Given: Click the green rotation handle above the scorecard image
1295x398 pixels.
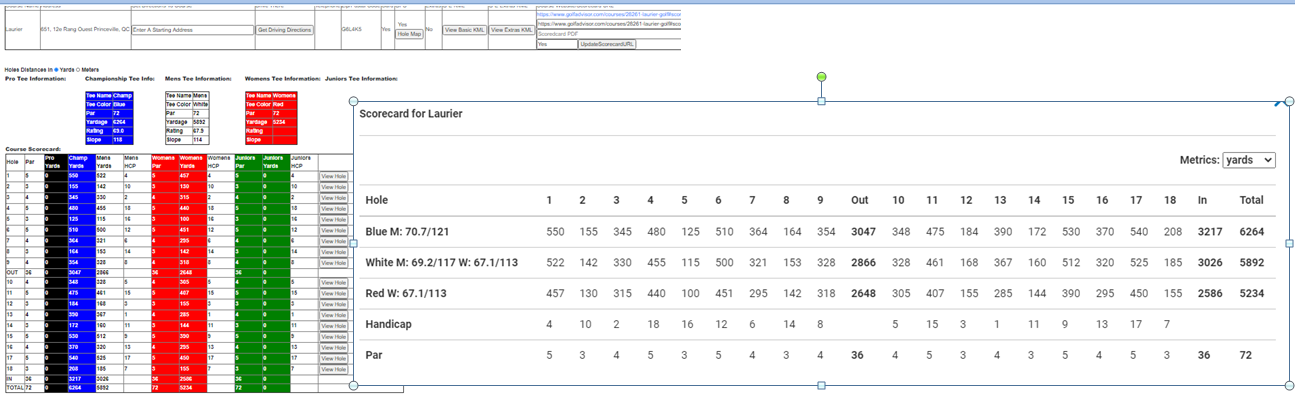Looking at the screenshot, I should [x=821, y=77].
